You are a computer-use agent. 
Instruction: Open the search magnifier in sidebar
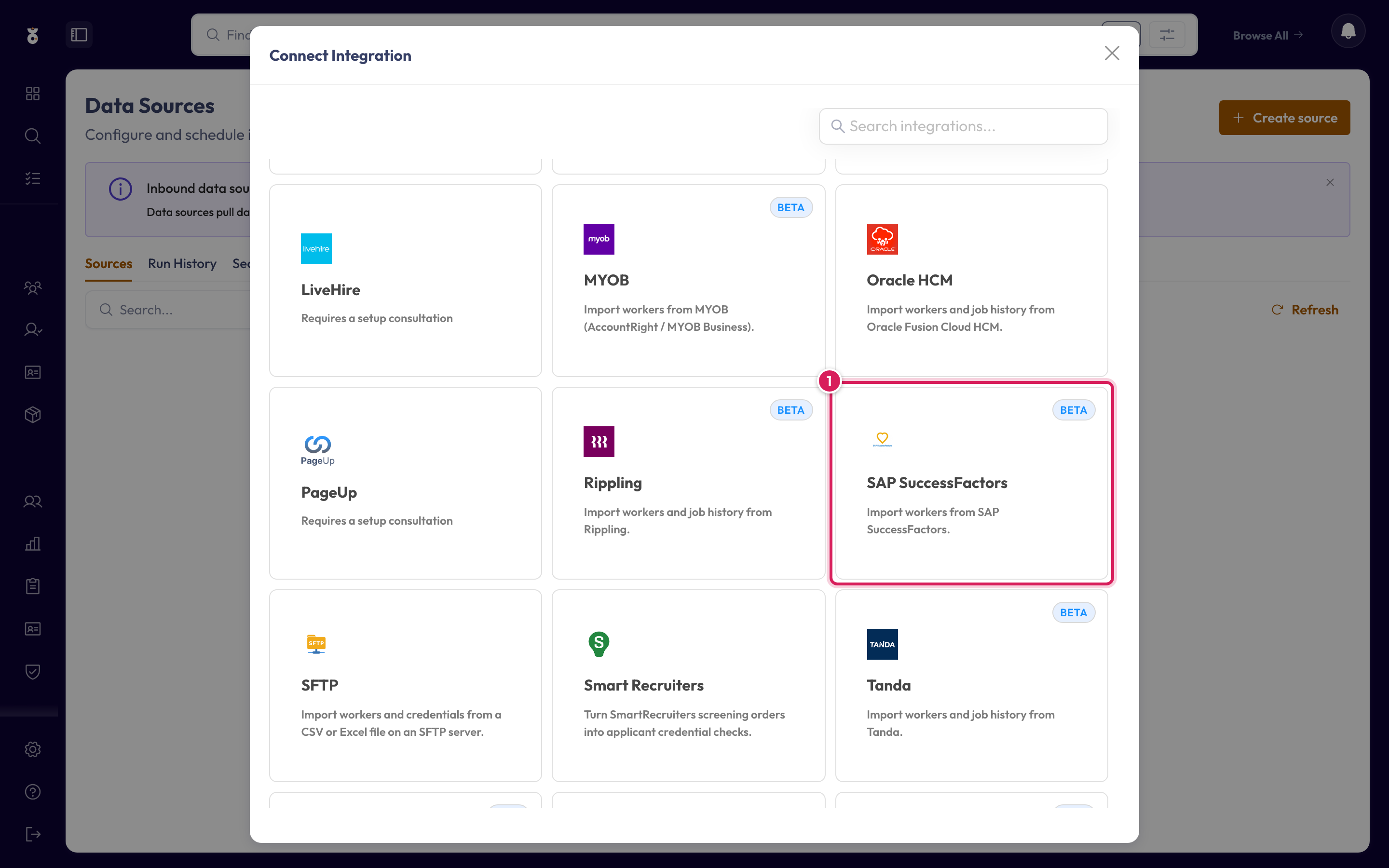pyautogui.click(x=33, y=136)
